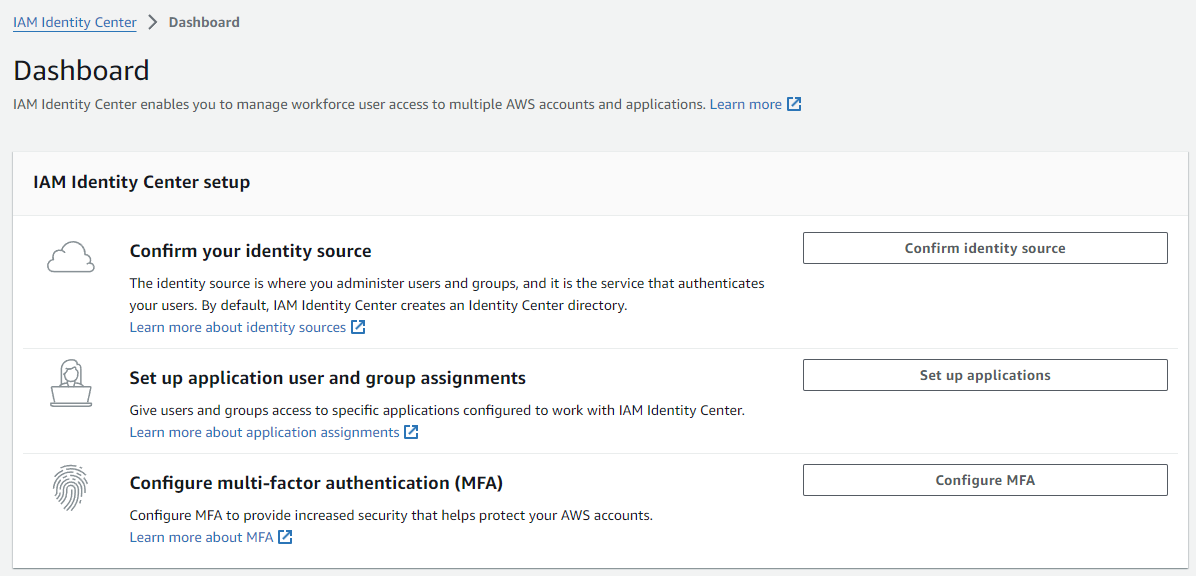Viewport: 1196px width, 576px height.
Task: Click the cloud icon beside Confirm your identity source
Action: pos(70,257)
